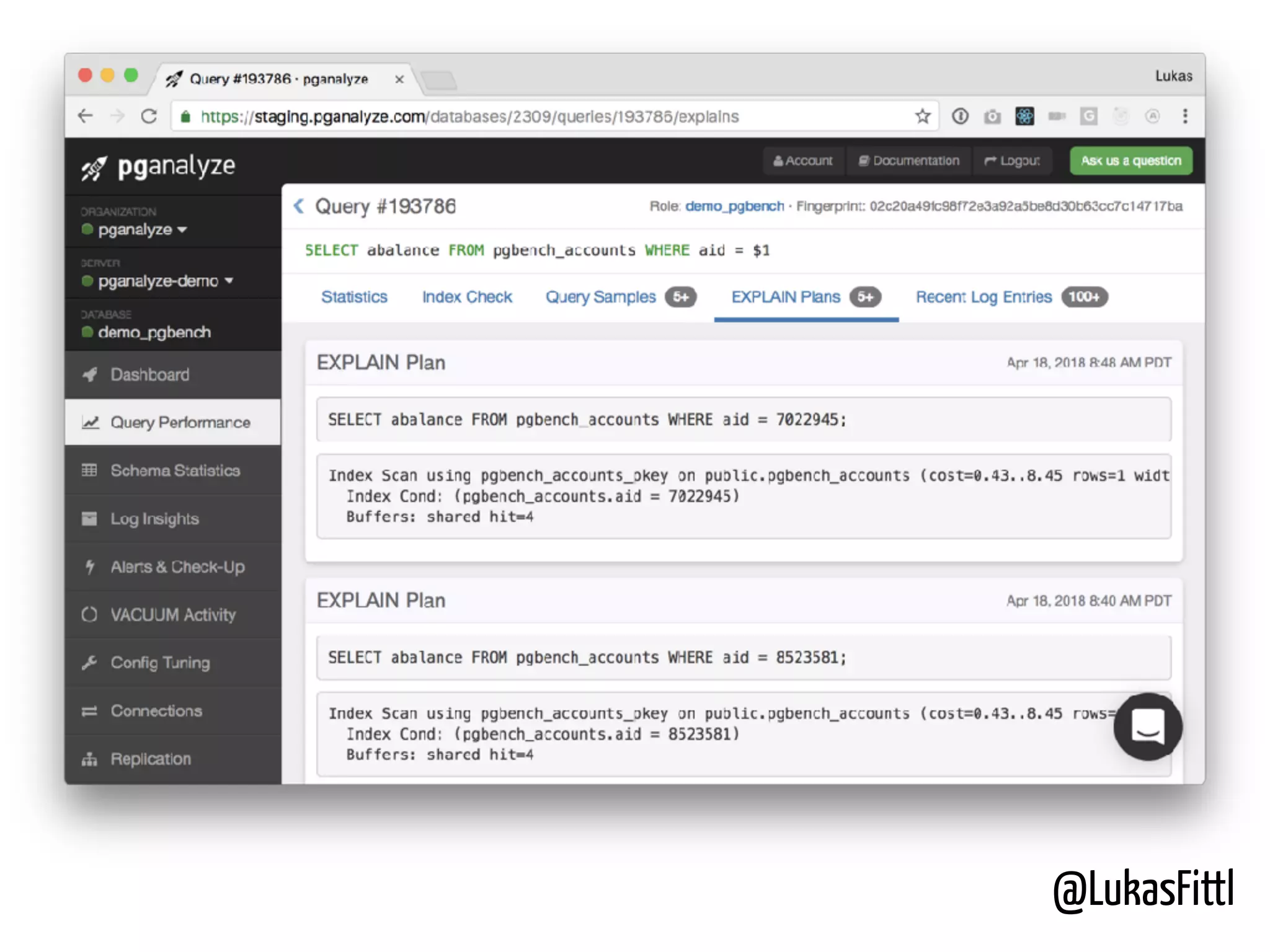Click the browser address bar URL
This screenshot has width=1270, height=952.
(x=469, y=117)
